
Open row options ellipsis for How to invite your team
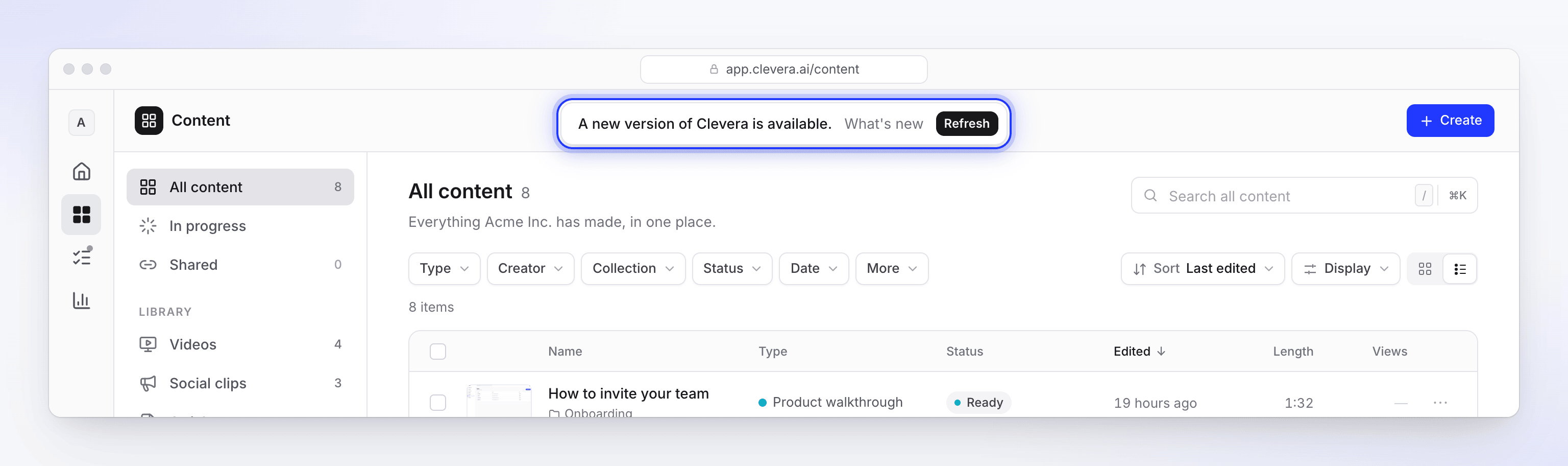pos(1440,403)
